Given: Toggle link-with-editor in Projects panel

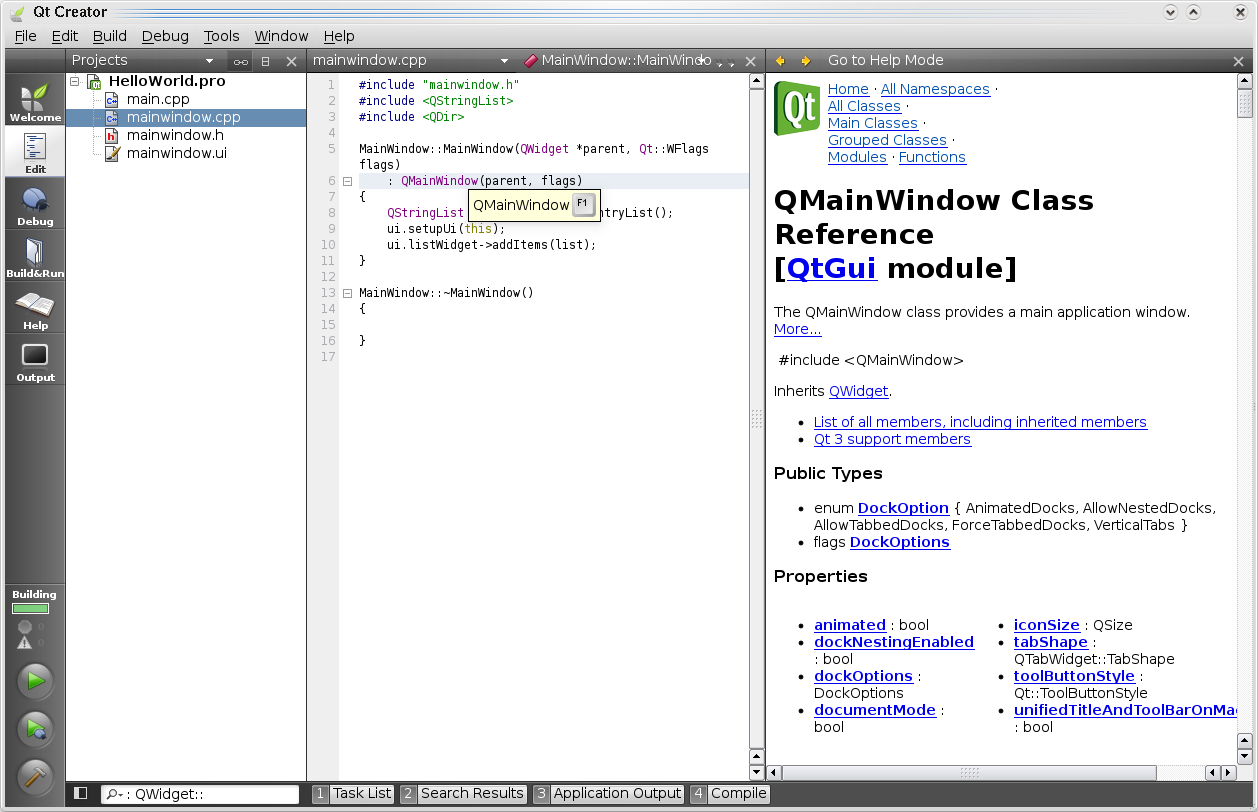Looking at the screenshot, I should [x=240, y=61].
